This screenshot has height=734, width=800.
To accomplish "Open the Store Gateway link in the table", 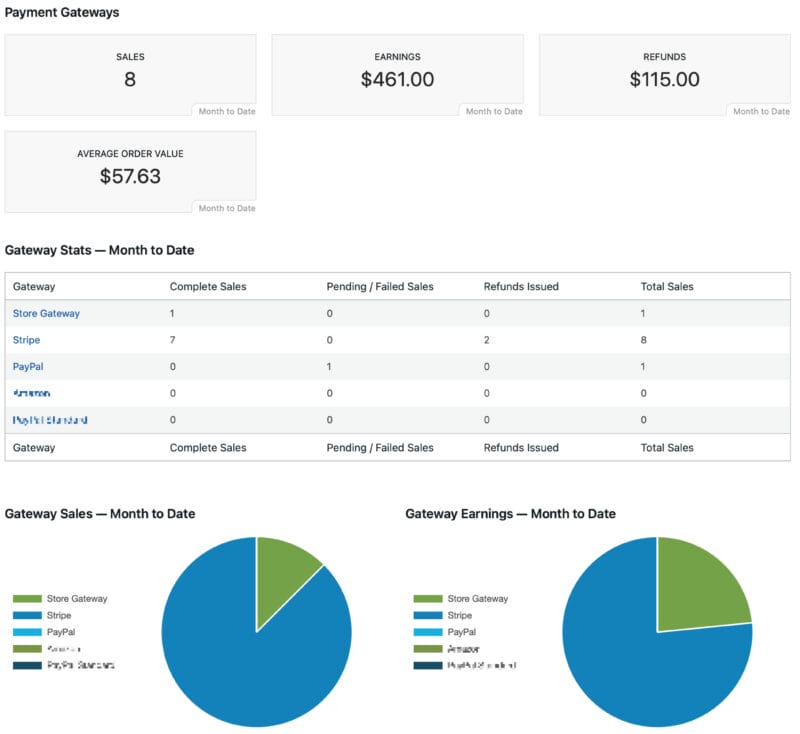I will [46, 313].
